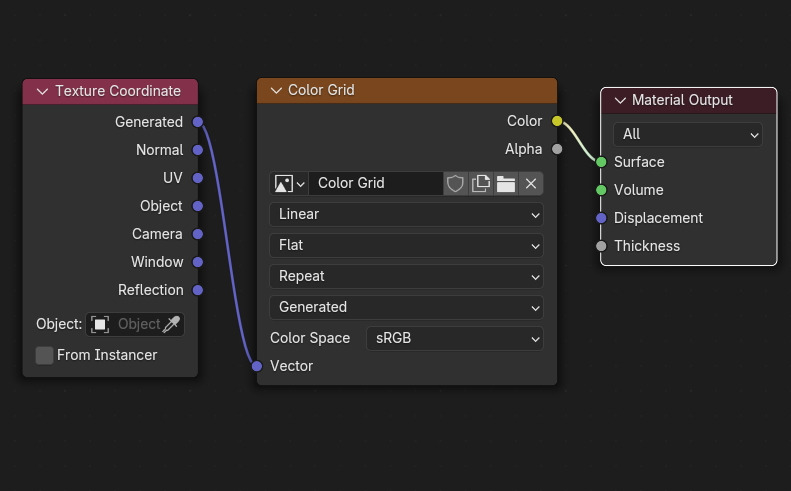Click the Reflection output socket
Screen dimensions: 791x491
tap(198, 290)
